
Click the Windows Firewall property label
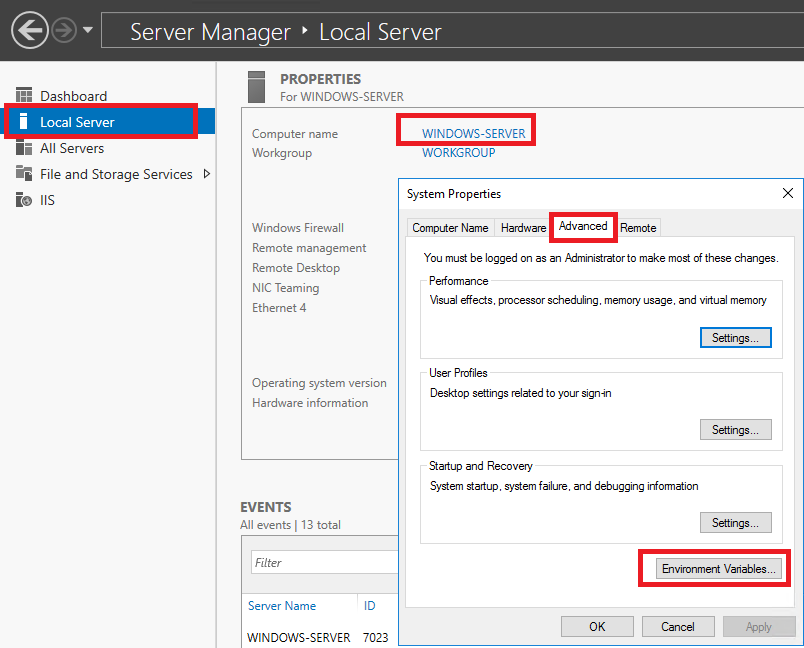click(298, 228)
